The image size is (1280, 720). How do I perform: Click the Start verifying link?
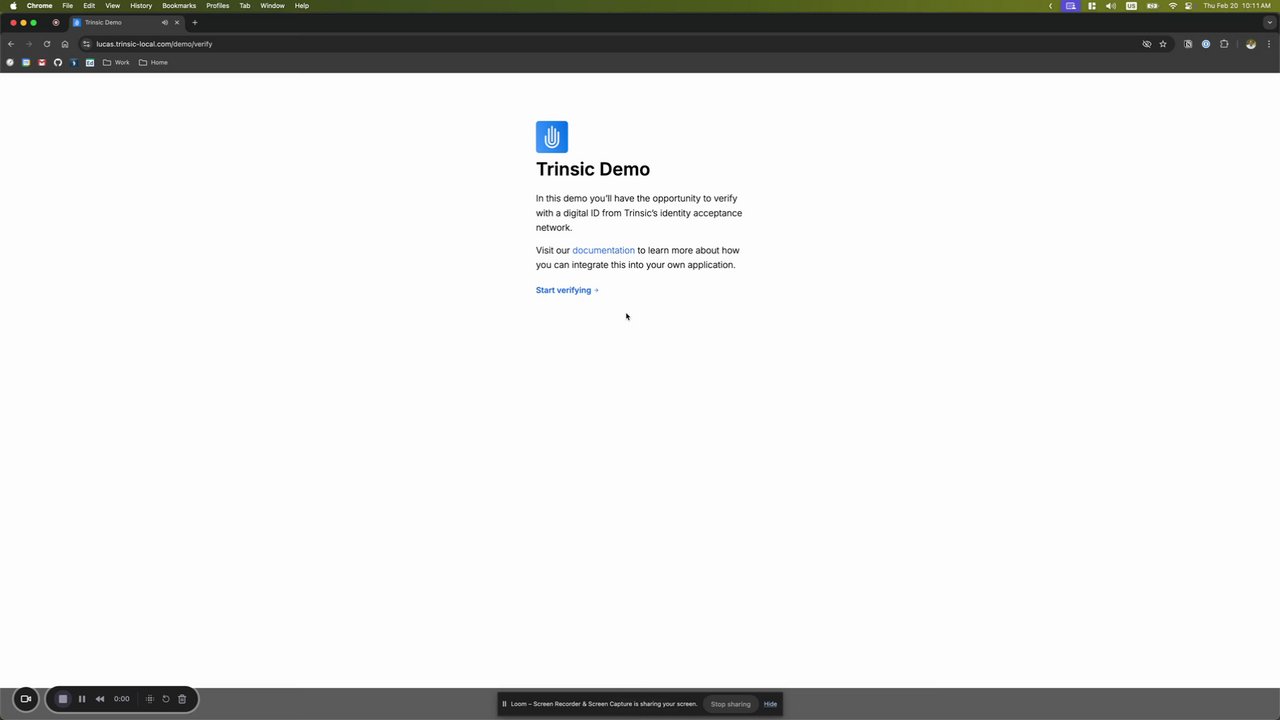567,290
